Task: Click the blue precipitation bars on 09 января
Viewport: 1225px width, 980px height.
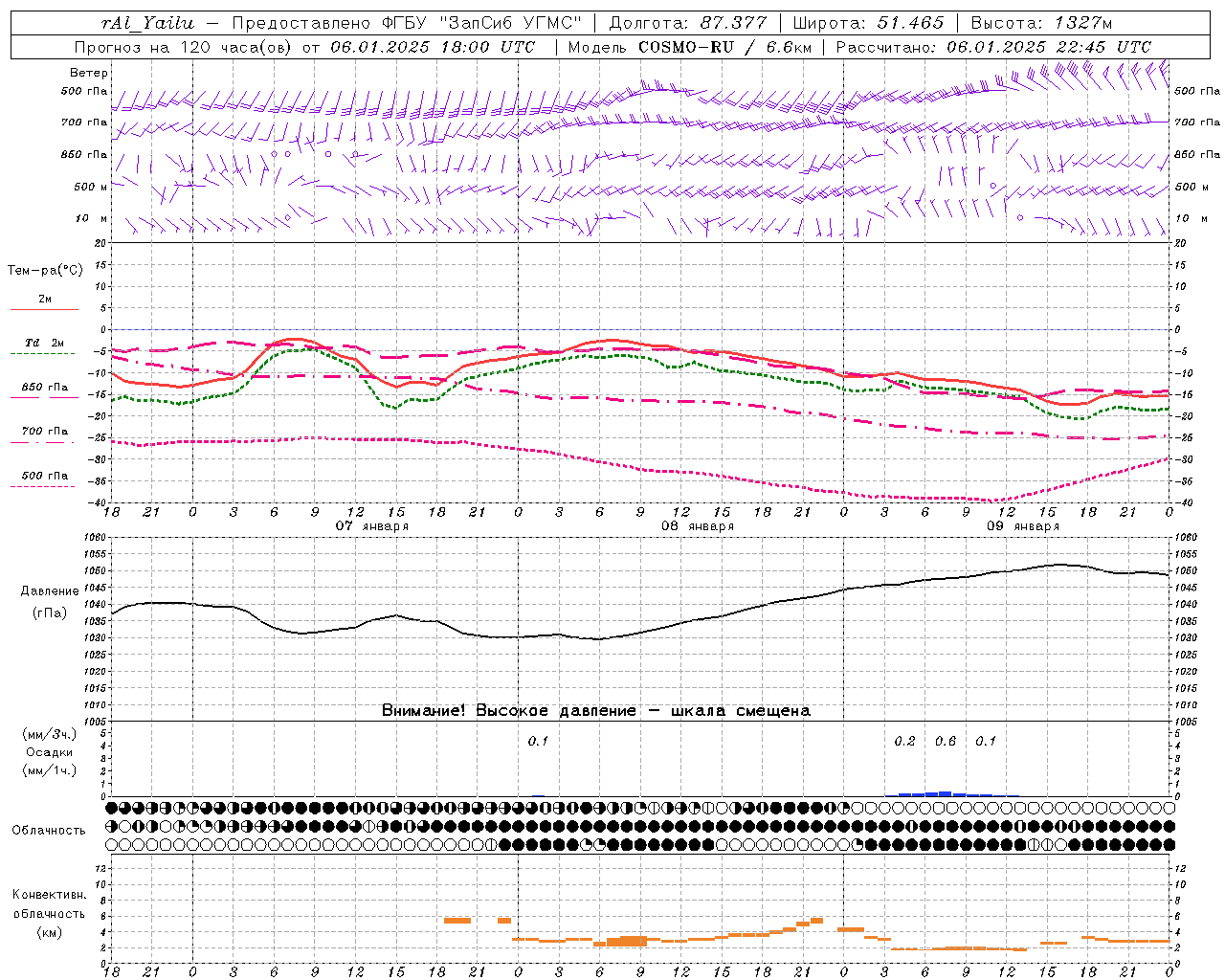Action: 952,793
